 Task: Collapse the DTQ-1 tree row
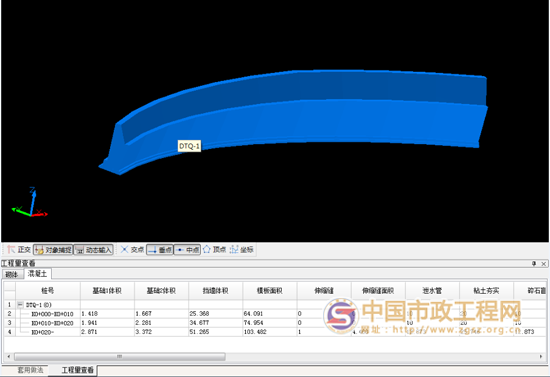20,305
